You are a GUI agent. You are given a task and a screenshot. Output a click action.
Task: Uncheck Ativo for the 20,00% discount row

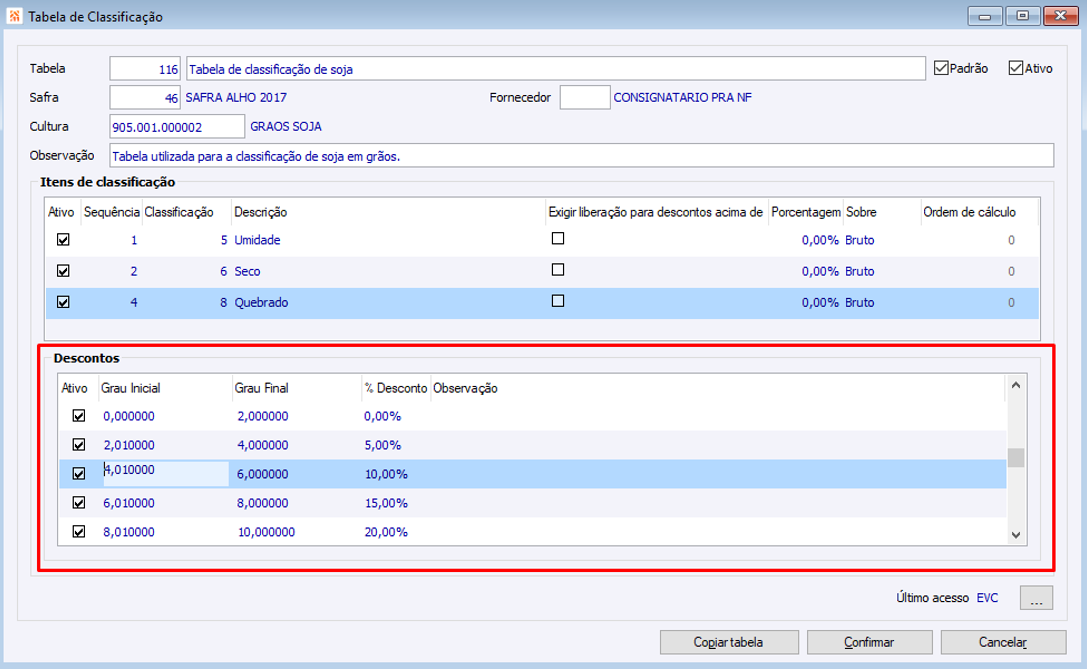[x=78, y=532]
